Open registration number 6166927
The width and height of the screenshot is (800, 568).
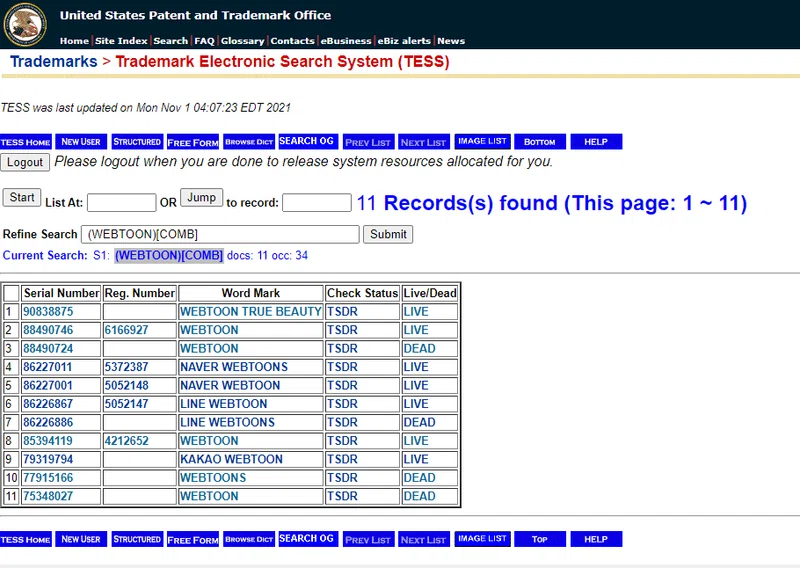pyautogui.click(x=127, y=330)
